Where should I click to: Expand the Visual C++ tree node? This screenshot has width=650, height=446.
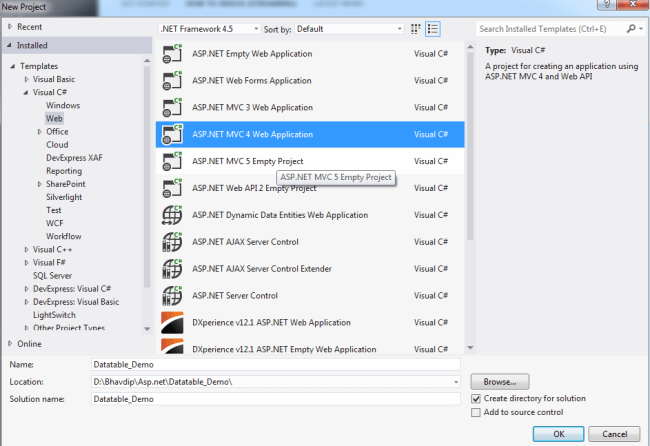point(27,250)
